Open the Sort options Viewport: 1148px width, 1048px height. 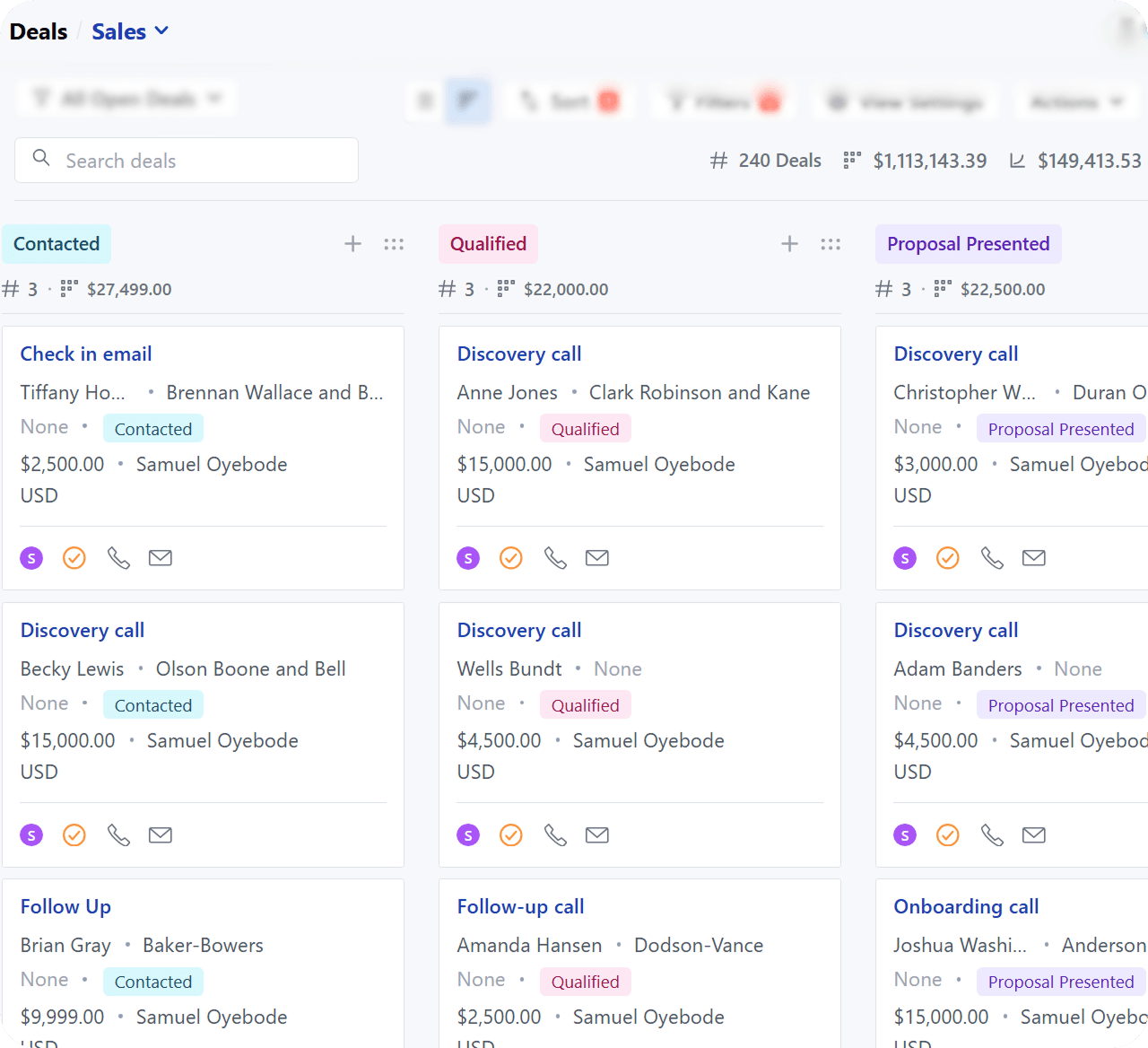click(570, 101)
